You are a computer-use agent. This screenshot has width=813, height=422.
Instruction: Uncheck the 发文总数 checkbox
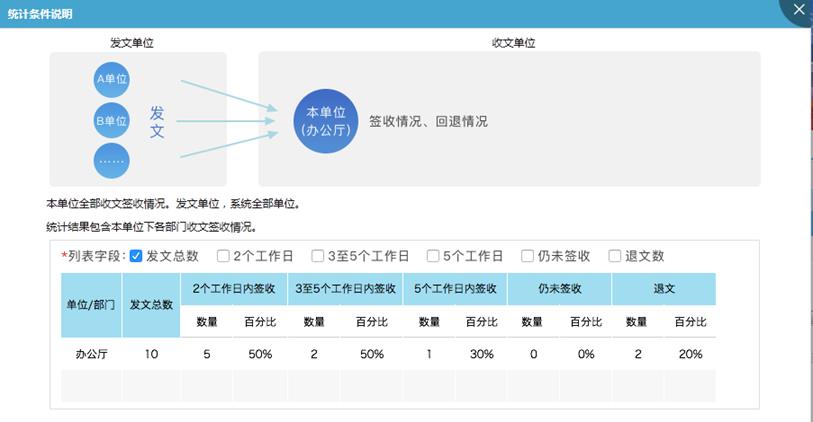pos(137,256)
